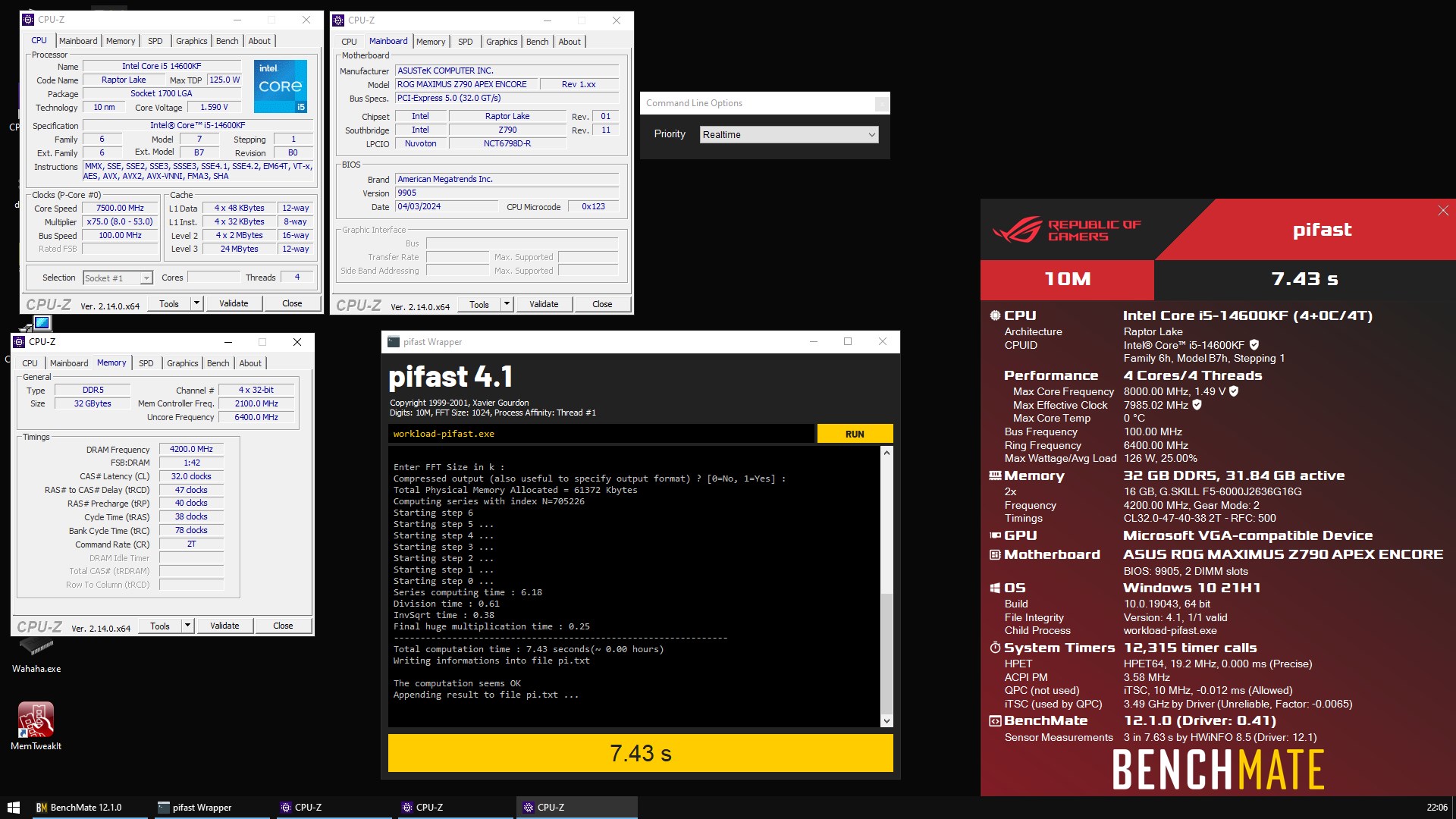Click Validate in CPU-Z Memory window
This screenshot has width=1456, height=819.
pos(224,626)
